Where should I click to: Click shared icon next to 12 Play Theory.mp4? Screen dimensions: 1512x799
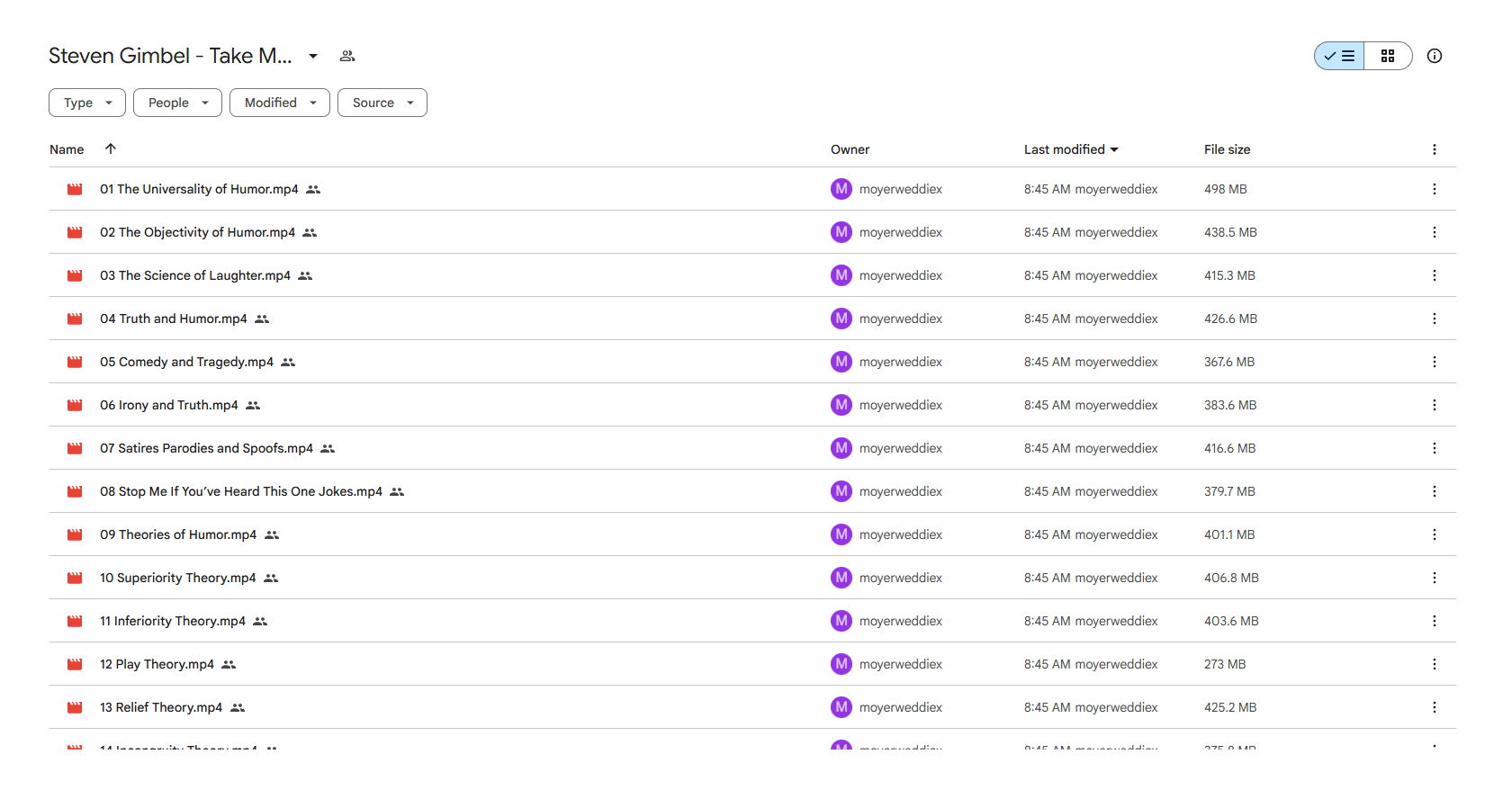pyautogui.click(x=229, y=664)
